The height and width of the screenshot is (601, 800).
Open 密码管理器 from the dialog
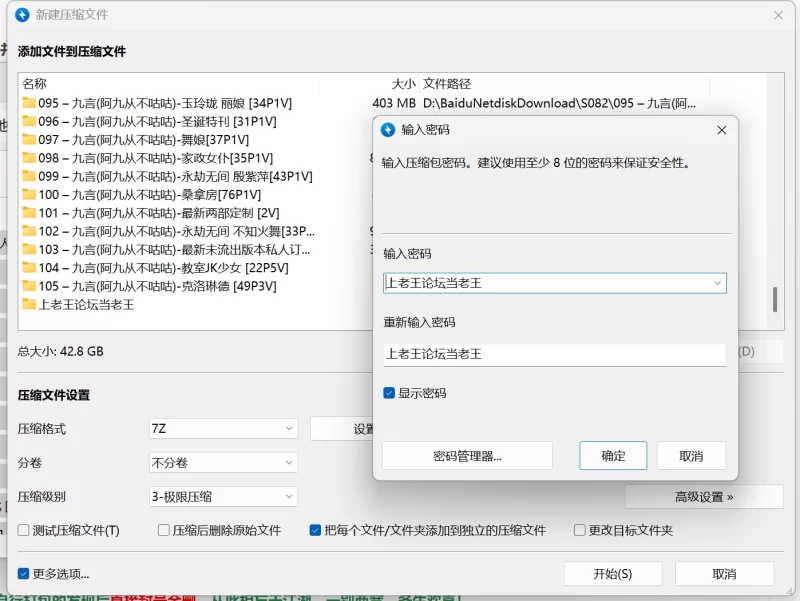click(x=467, y=456)
